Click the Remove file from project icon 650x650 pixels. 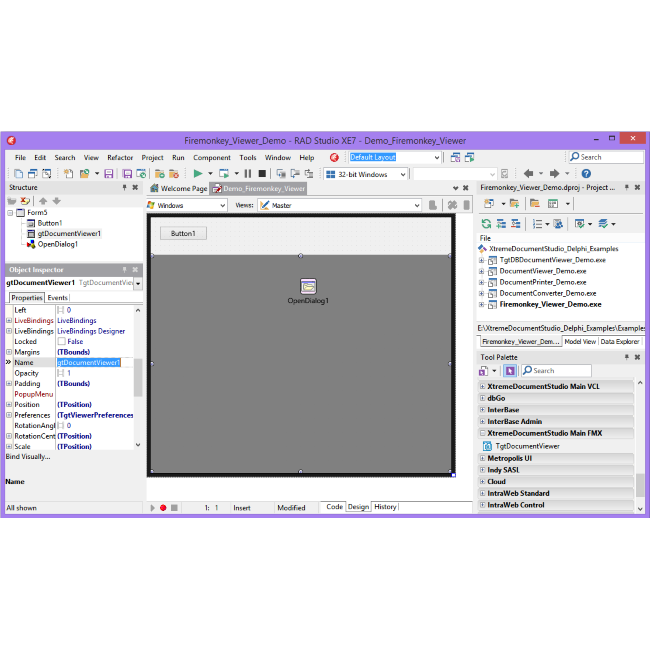174,174
